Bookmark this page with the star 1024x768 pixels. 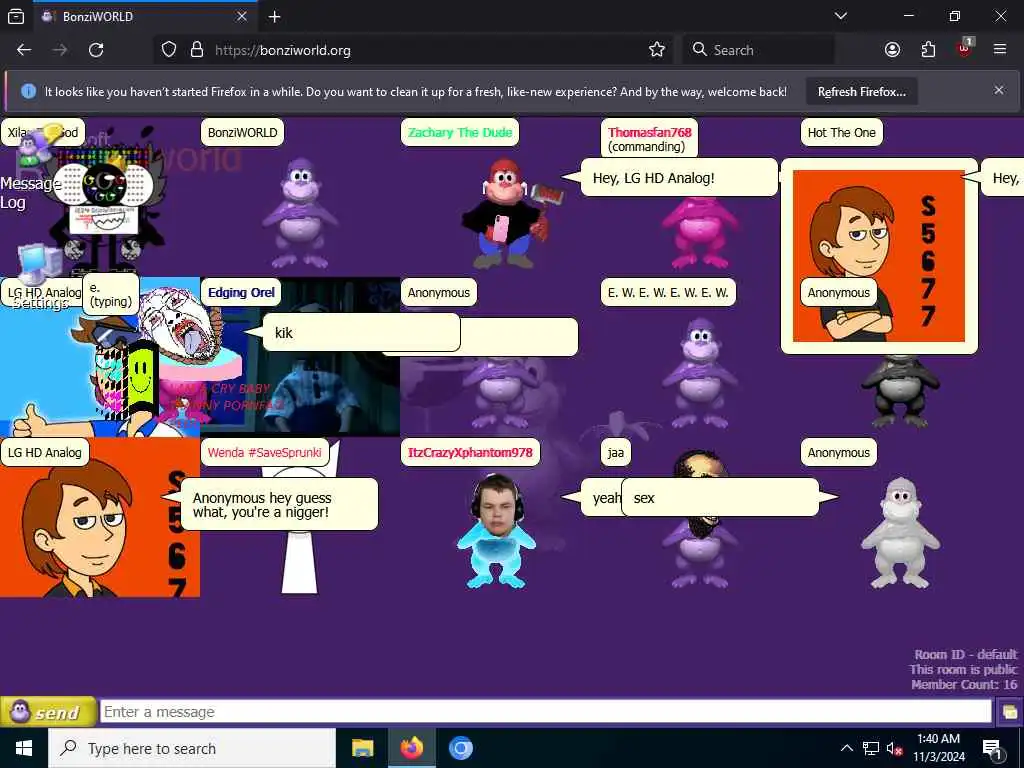[x=657, y=50]
